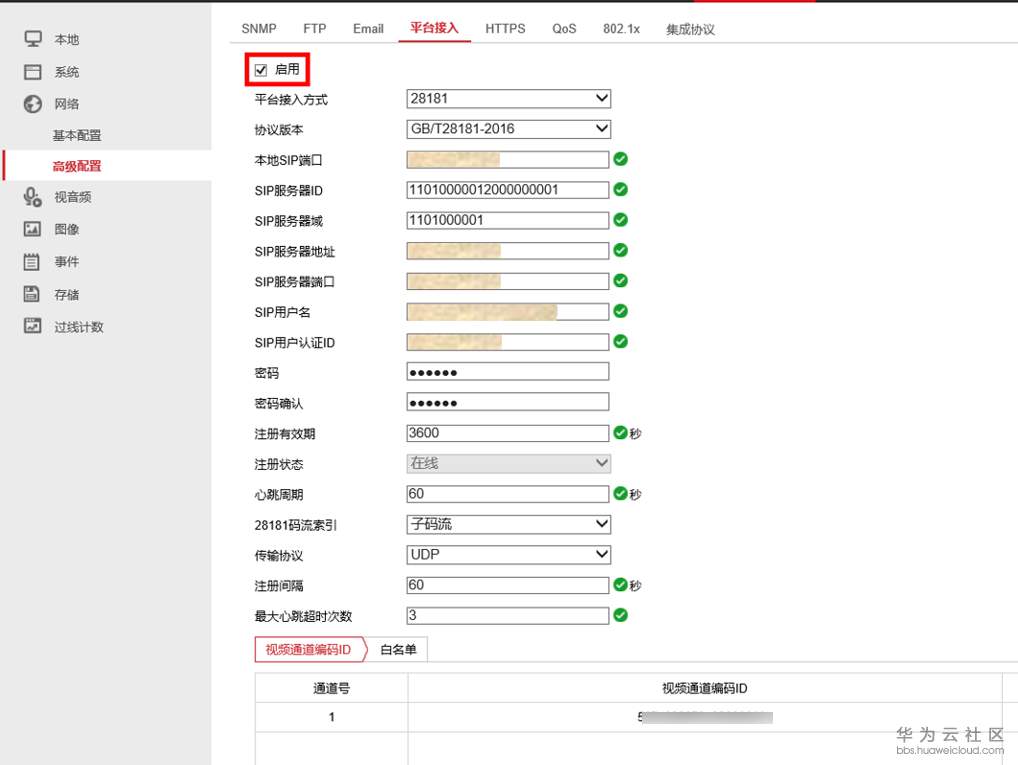
Task: Switch to the FTP tab
Action: pyautogui.click(x=314, y=29)
